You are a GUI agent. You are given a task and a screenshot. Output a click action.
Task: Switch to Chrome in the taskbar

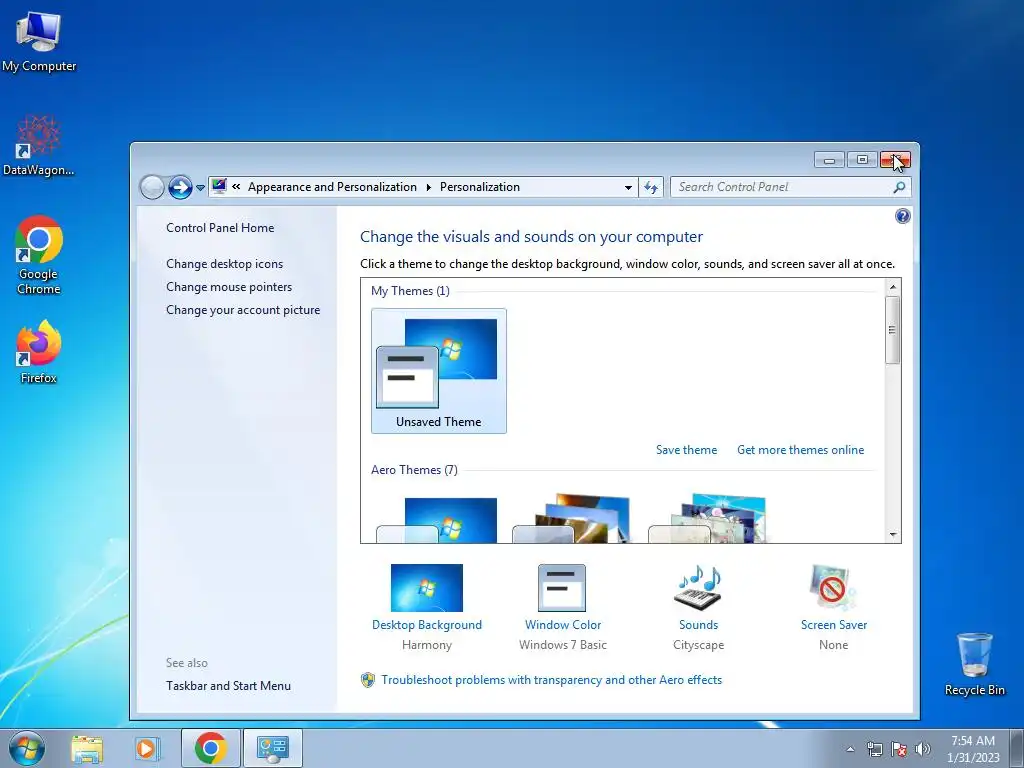coord(210,748)
